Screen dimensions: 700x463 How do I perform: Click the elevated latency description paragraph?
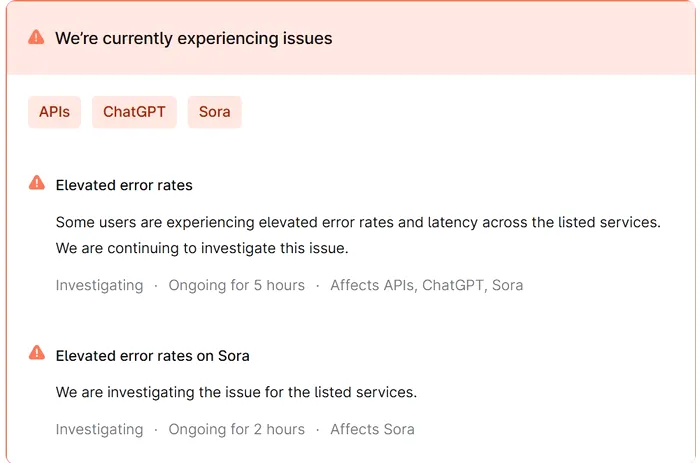[x=358, y=235]
